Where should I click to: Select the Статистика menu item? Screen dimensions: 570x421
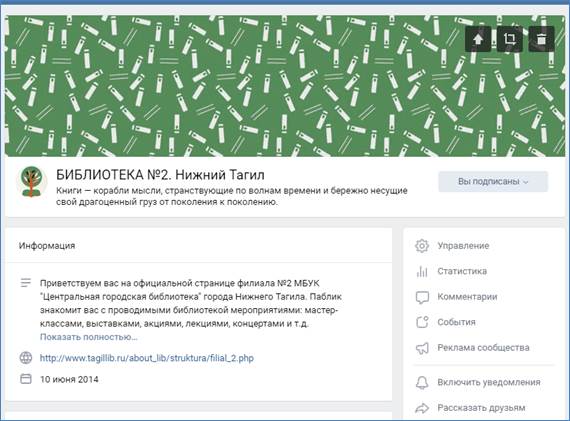pos(462,271)
